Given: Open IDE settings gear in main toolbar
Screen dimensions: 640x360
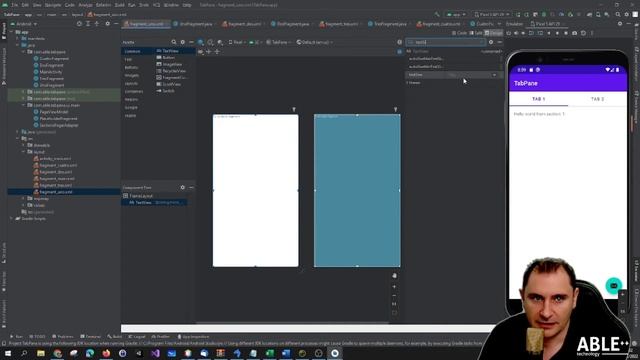Looking at the screenshot, I should pos(627,14).
